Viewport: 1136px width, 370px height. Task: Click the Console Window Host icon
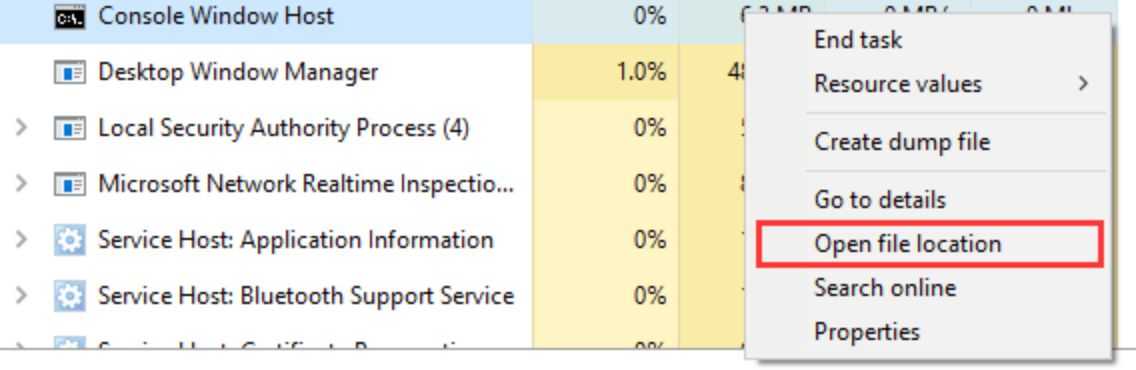(x=70, y=17)
